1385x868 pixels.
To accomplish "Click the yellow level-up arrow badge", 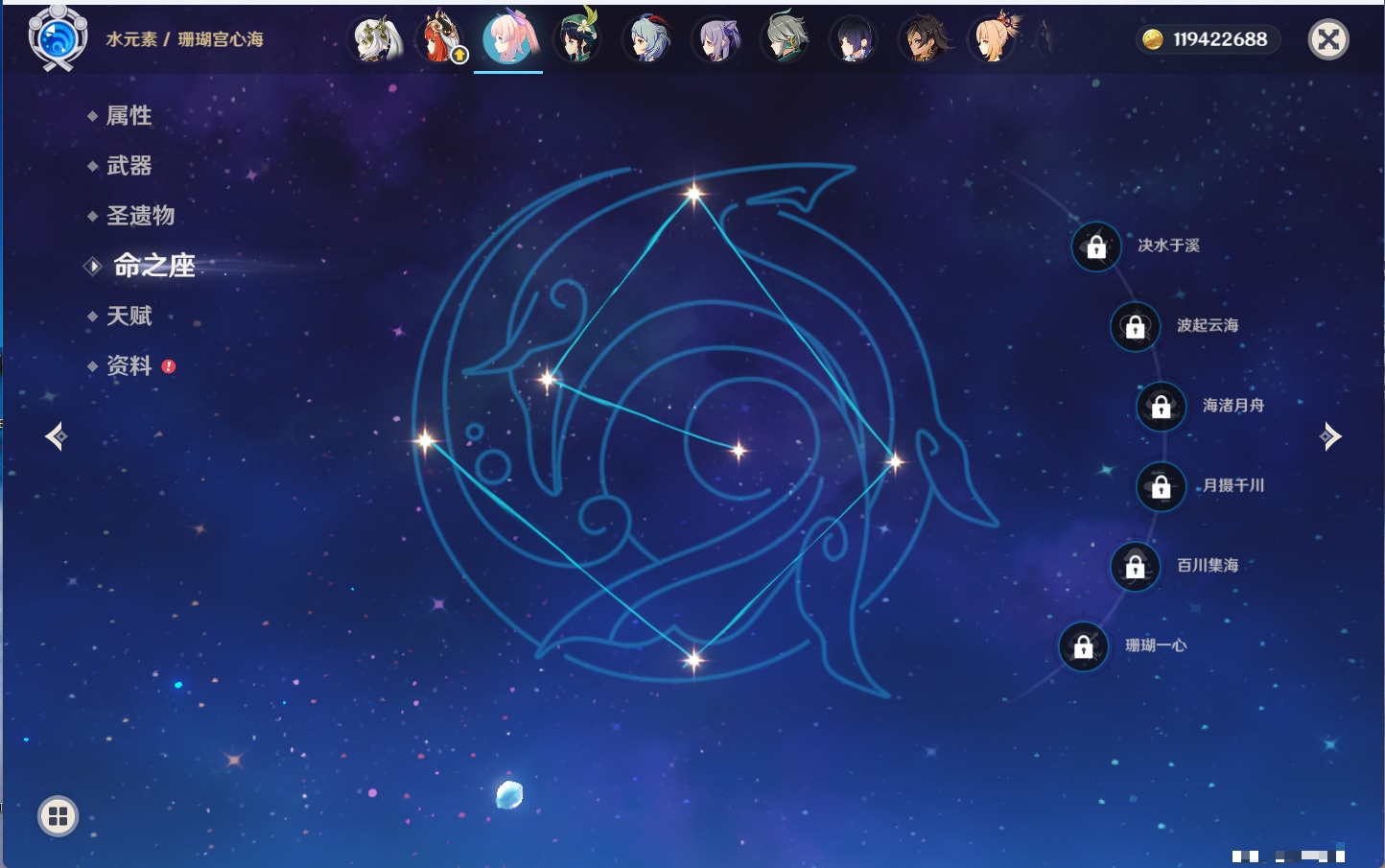I will (x=459, y=55).
